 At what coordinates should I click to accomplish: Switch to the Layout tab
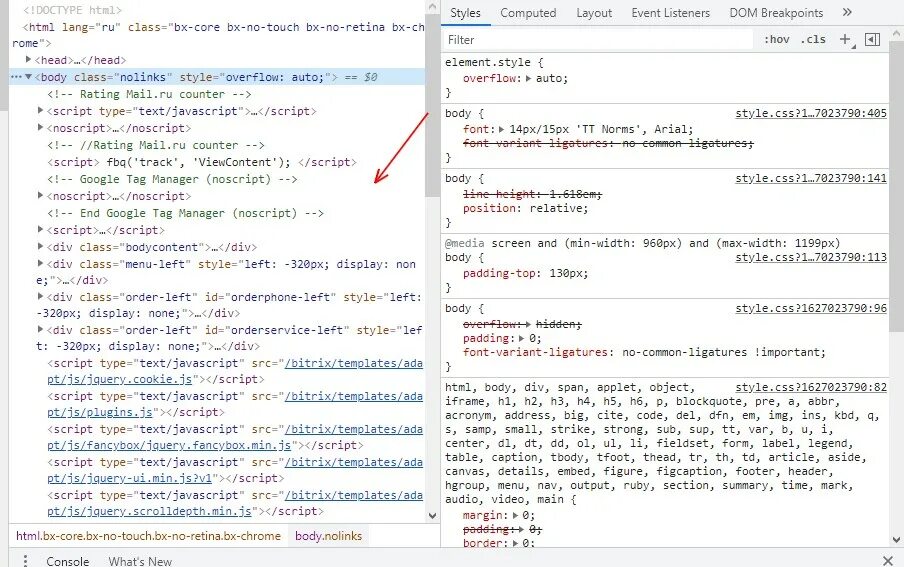tap(594, 13)
